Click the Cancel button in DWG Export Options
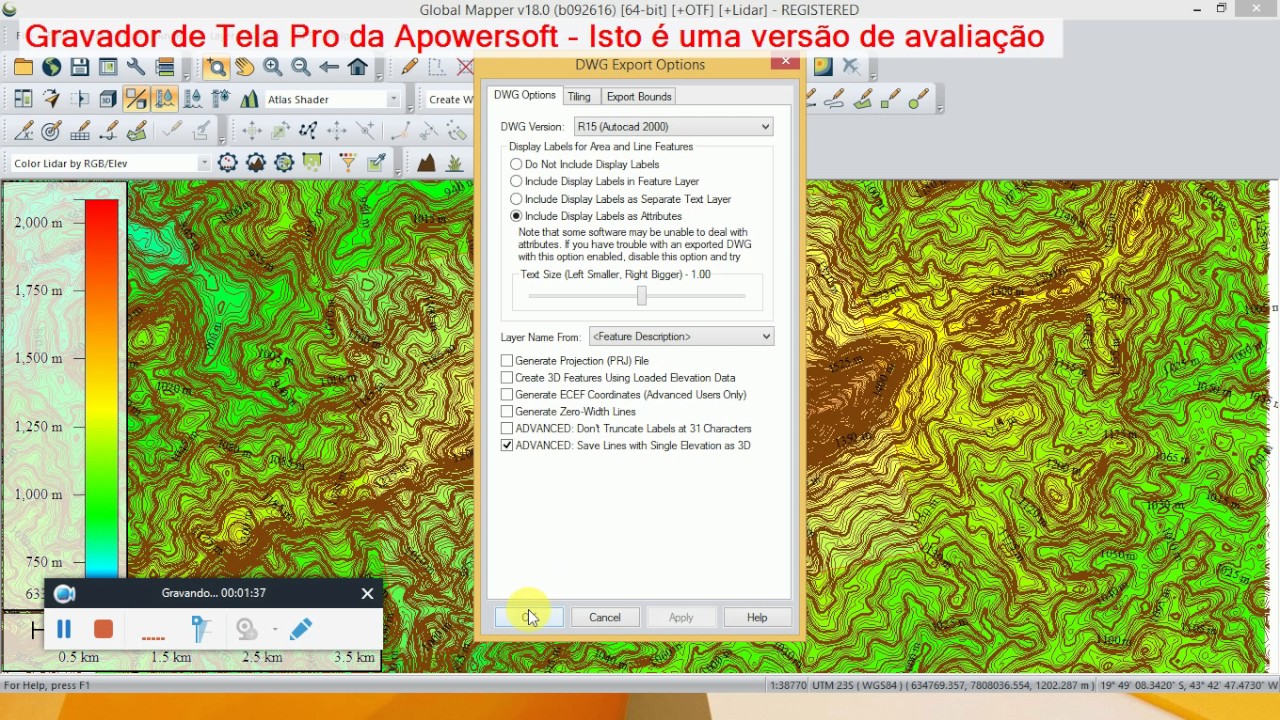The image size is (1280, 720). (605, 618)
